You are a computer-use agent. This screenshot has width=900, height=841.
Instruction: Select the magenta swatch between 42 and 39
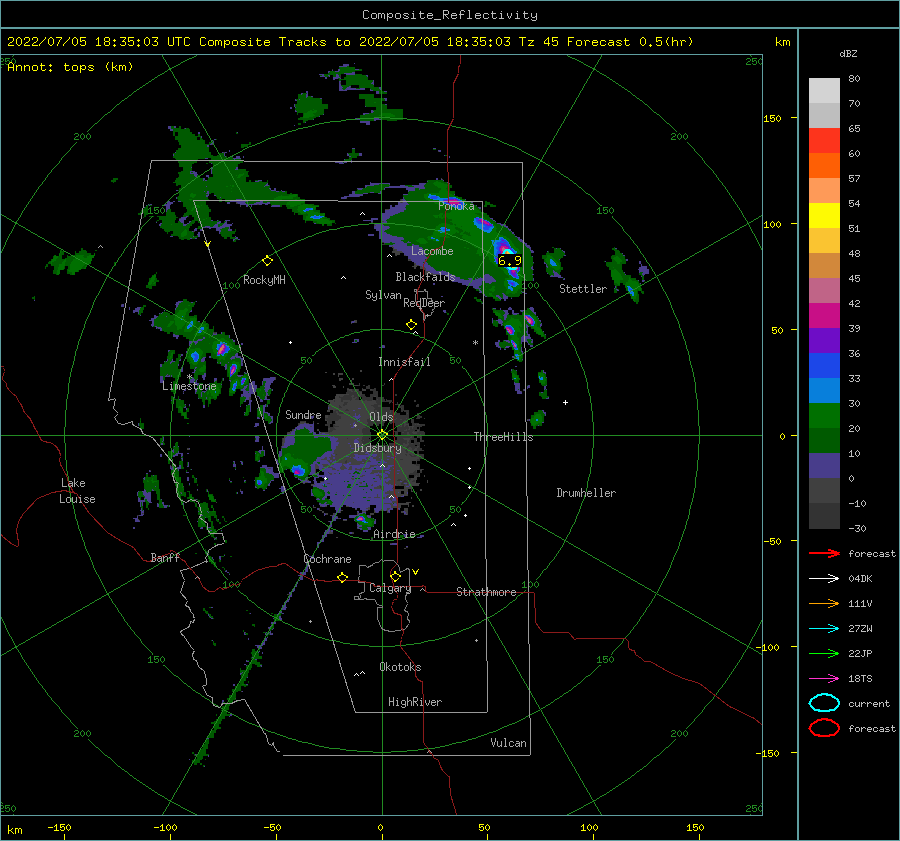point(824,316)
